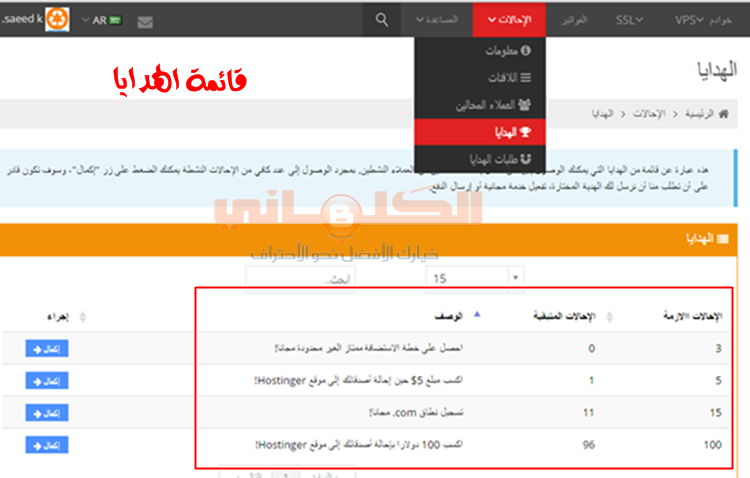The image size is (750, 478).
Task: Click the ابحث search input field
Action: coord(300,278)
